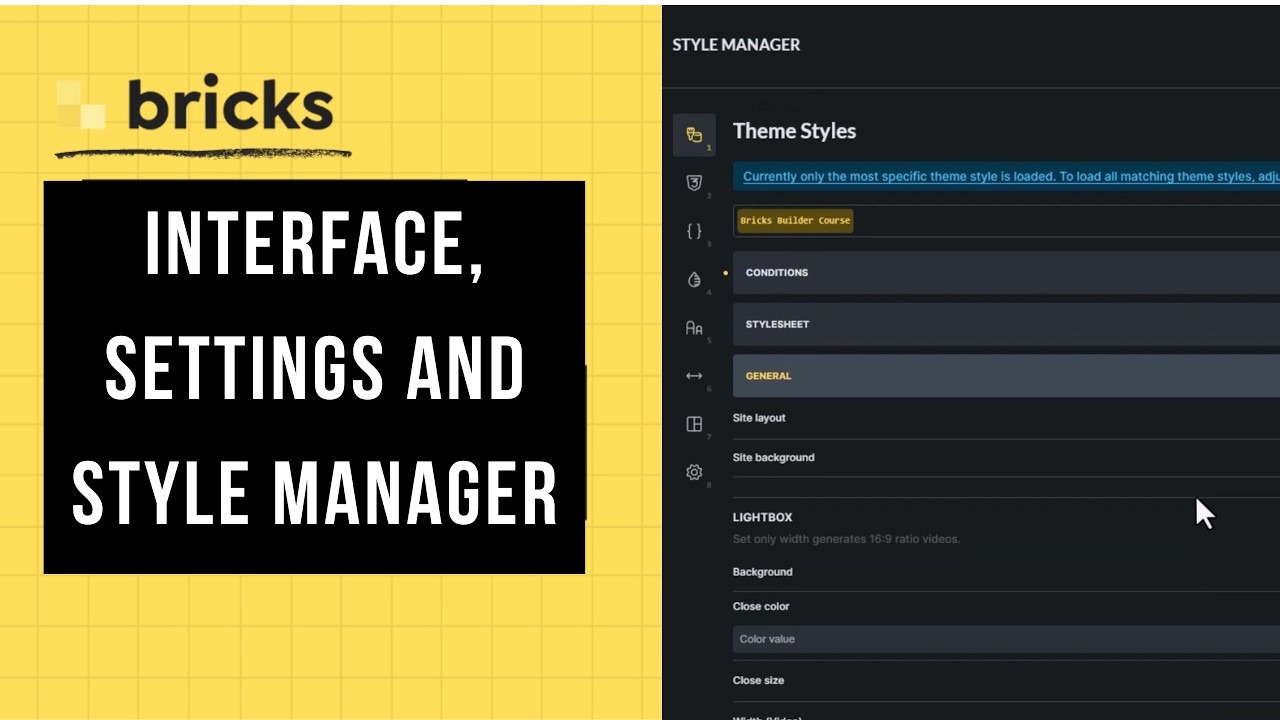Click the Site layout setting row
The height and width of the screenshot is (720, 1280).
[1006, 418]
